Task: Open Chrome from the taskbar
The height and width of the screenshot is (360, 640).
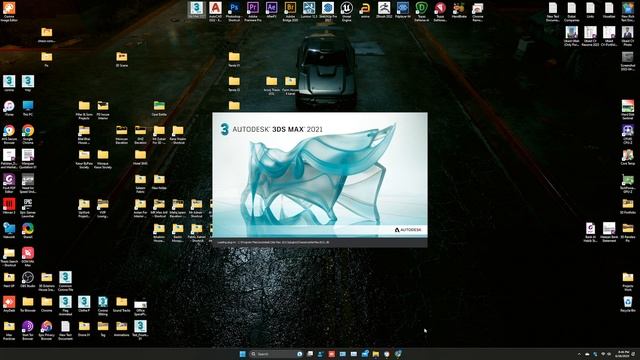Action: (387, 354)
